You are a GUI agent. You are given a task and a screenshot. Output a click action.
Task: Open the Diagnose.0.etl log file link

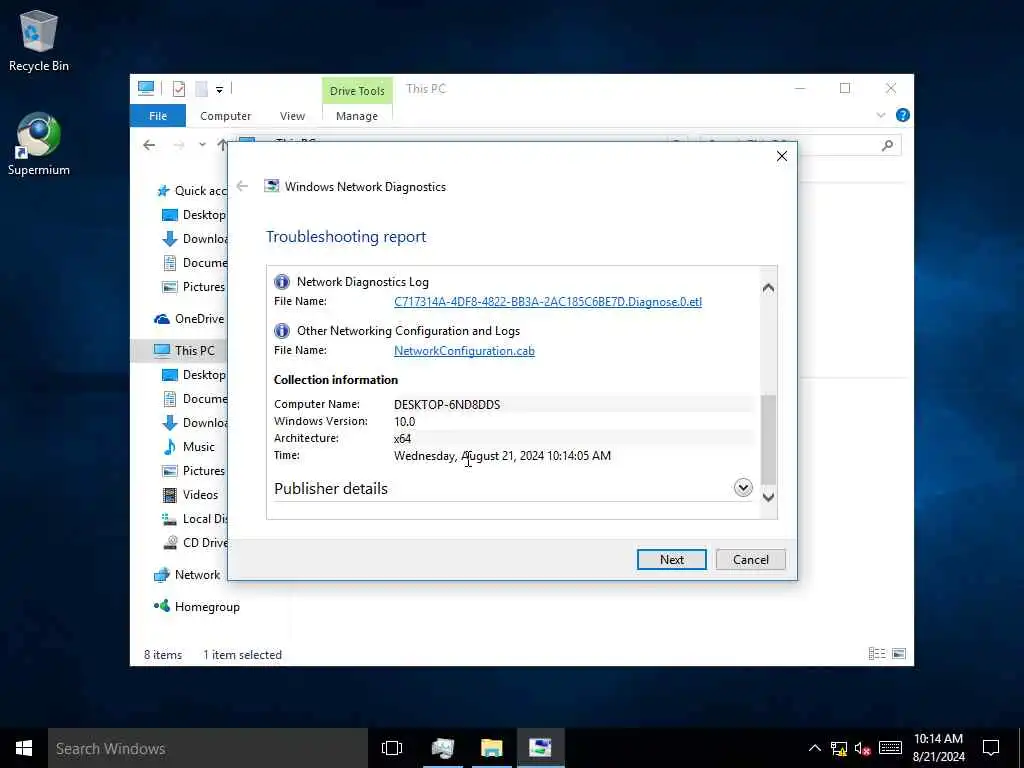548,302
